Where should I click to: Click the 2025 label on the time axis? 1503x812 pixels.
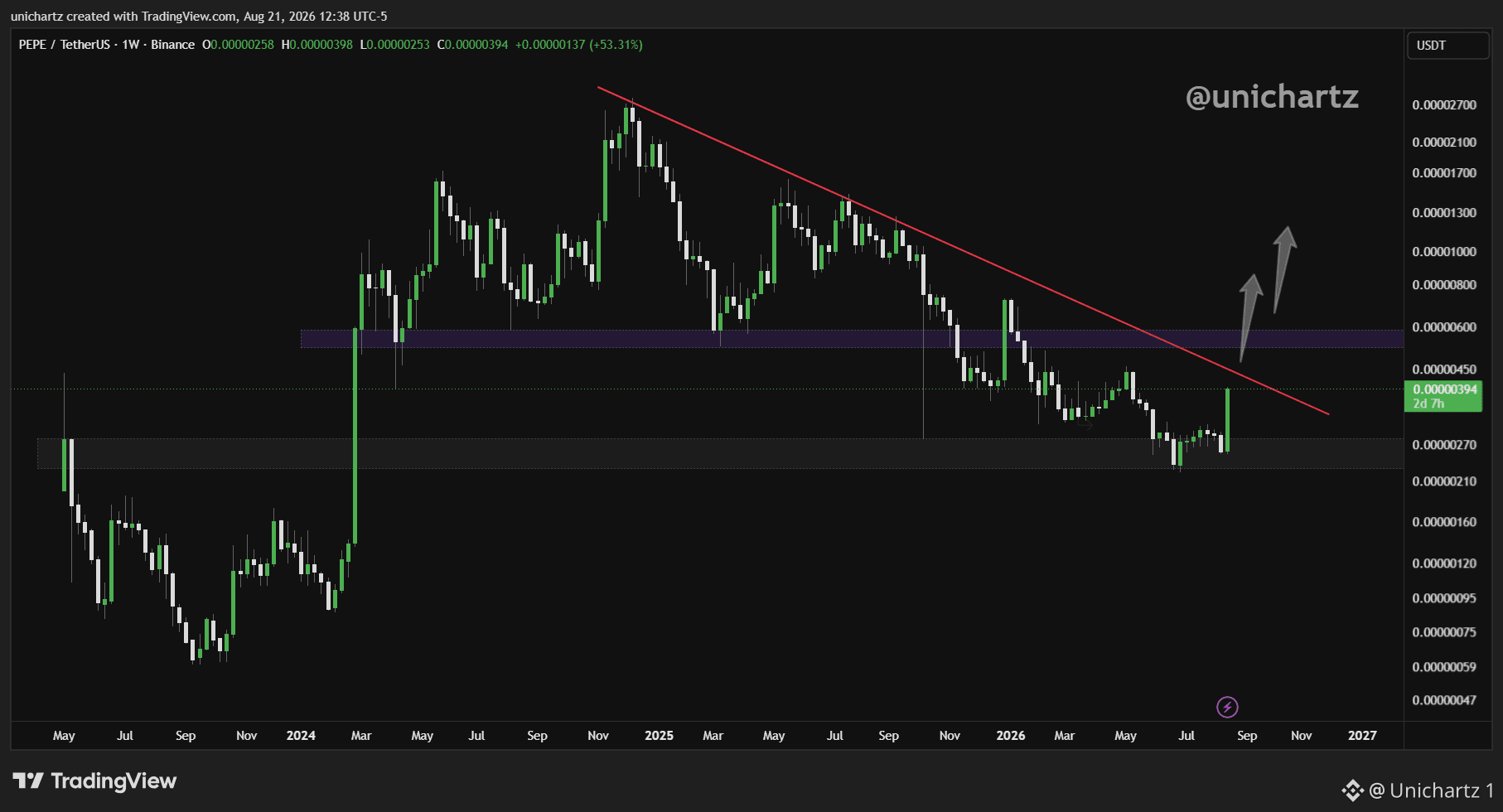(x=660, y=736)
